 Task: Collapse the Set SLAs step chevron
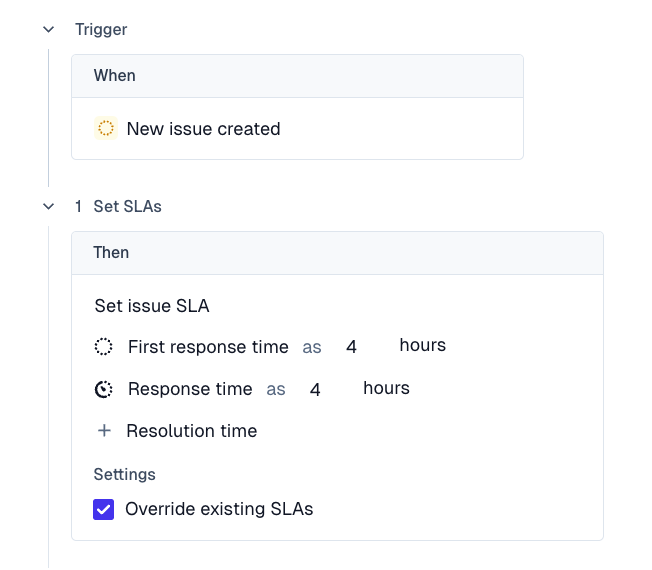pyautogui.click(x=48, y=207)
